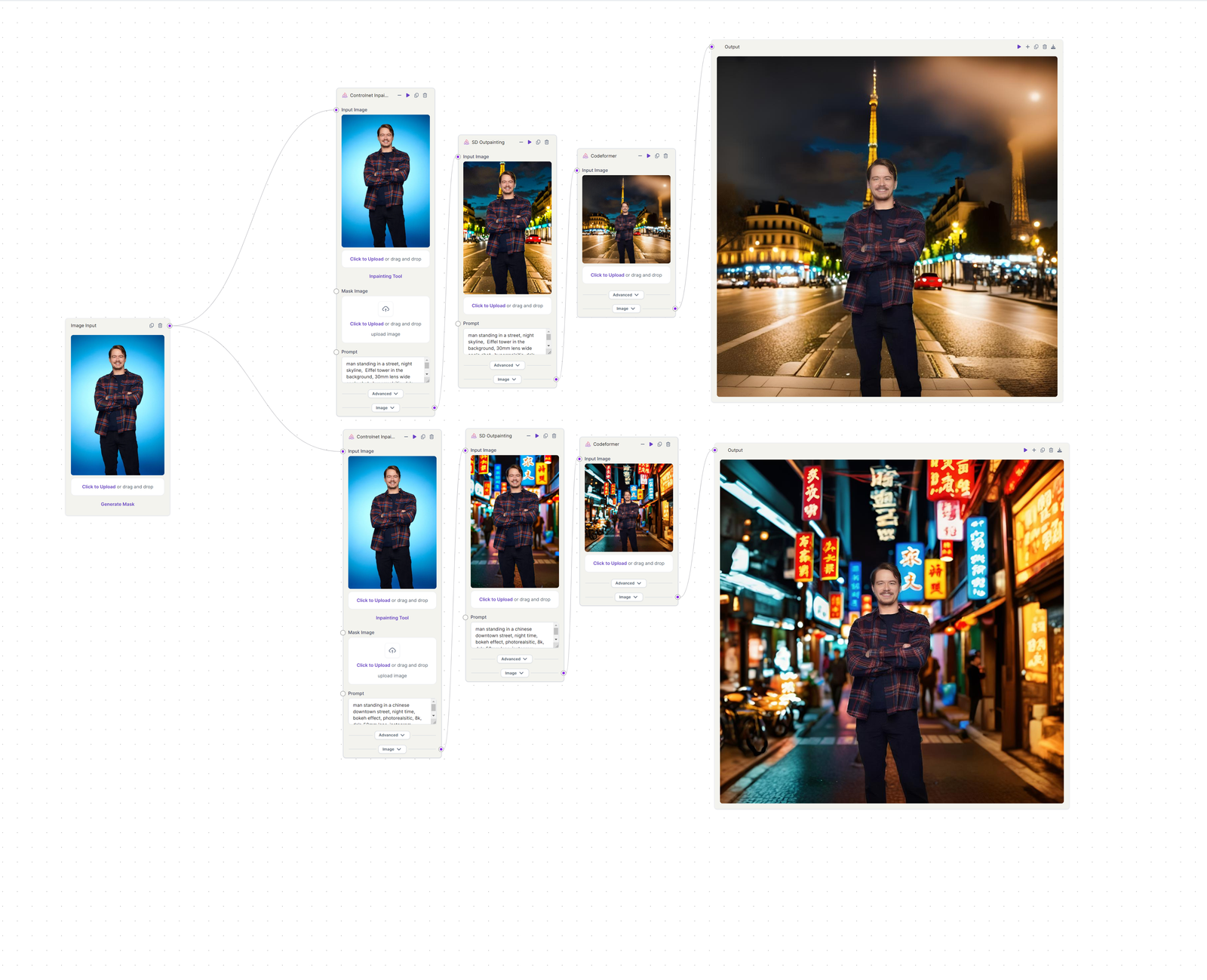The image size is (1207, 980).
Task: Click Generate Mask on the Image Input node
Action: 118,504
